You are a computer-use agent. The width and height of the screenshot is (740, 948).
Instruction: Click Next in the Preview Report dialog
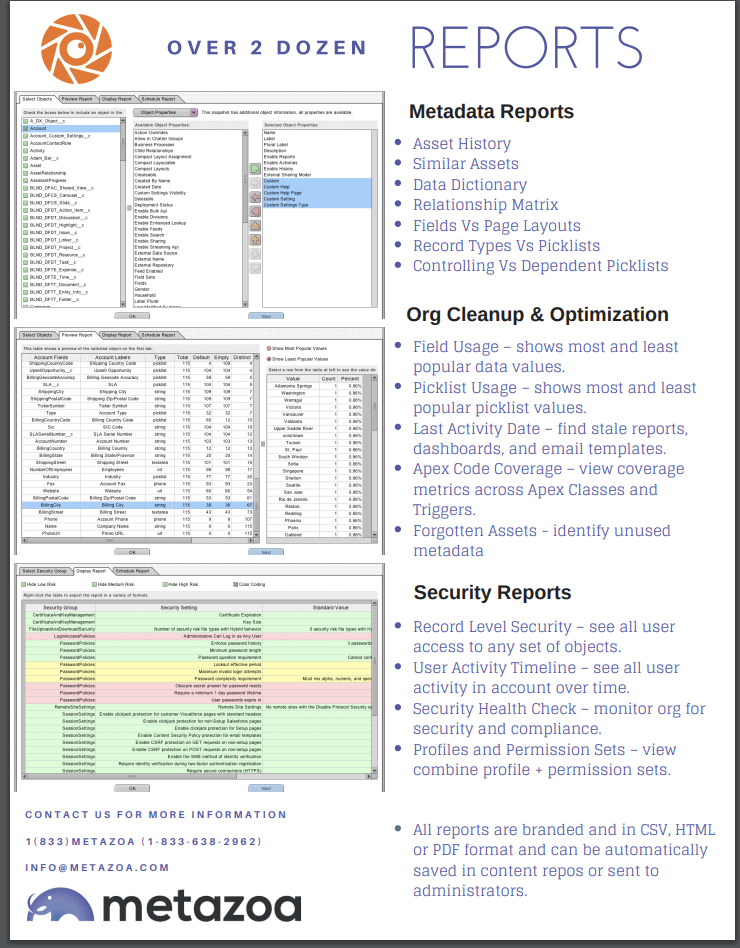pyautogui.click(x=266, y=552)
